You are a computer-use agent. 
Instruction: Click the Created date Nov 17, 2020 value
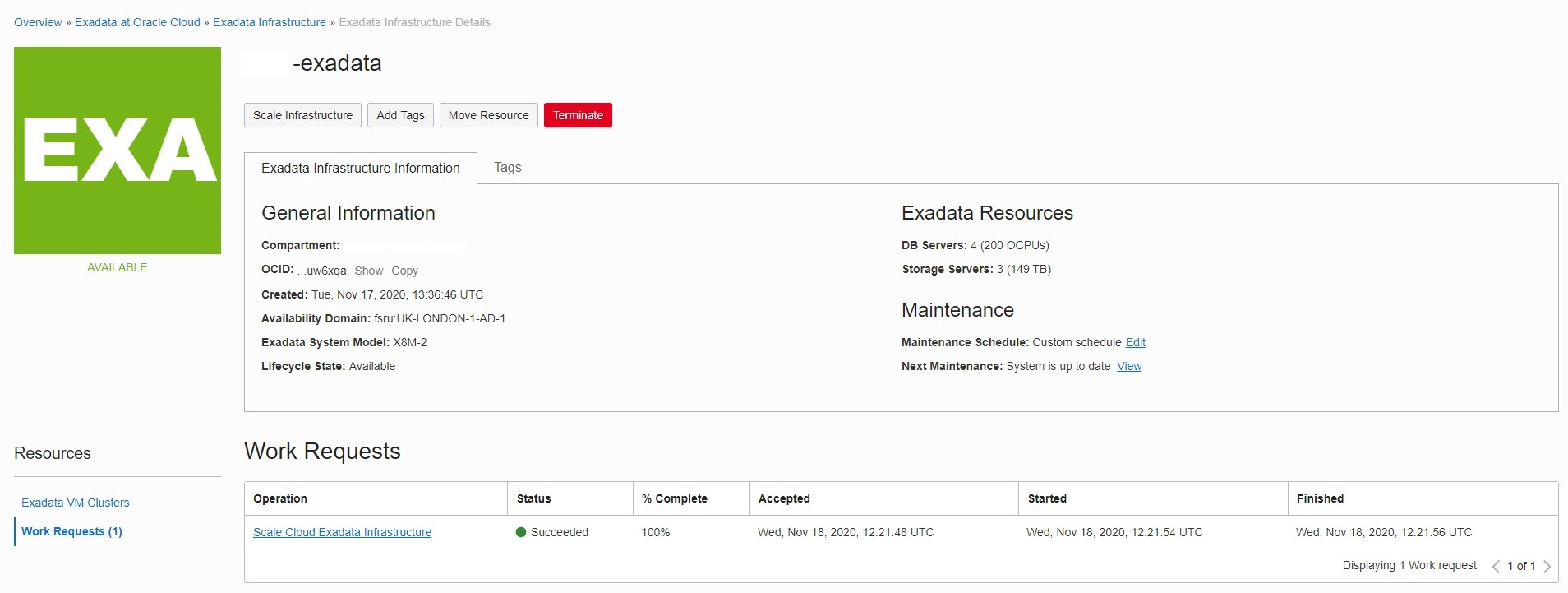pyautogui.click(x=397, y=294)
